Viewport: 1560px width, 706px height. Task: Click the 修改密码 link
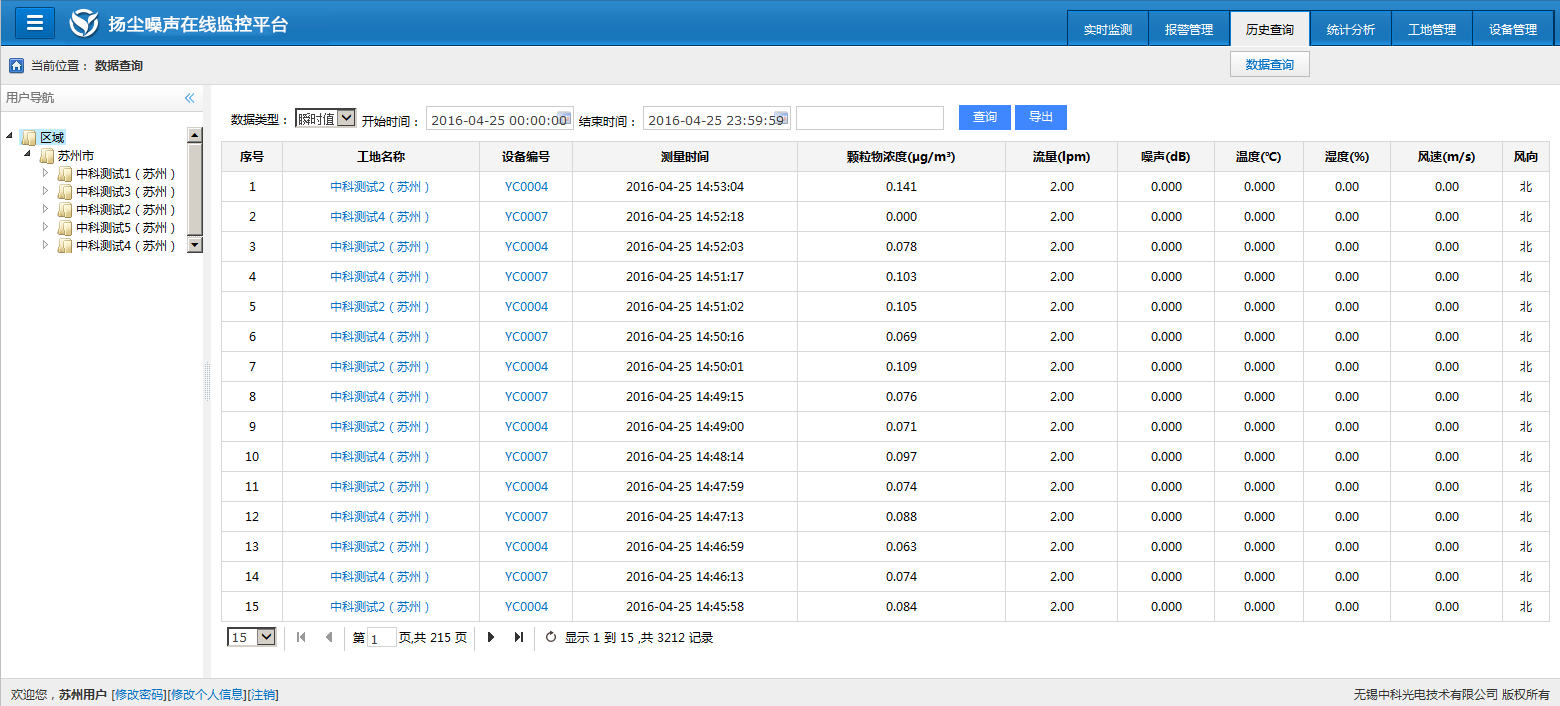point(139,695)
